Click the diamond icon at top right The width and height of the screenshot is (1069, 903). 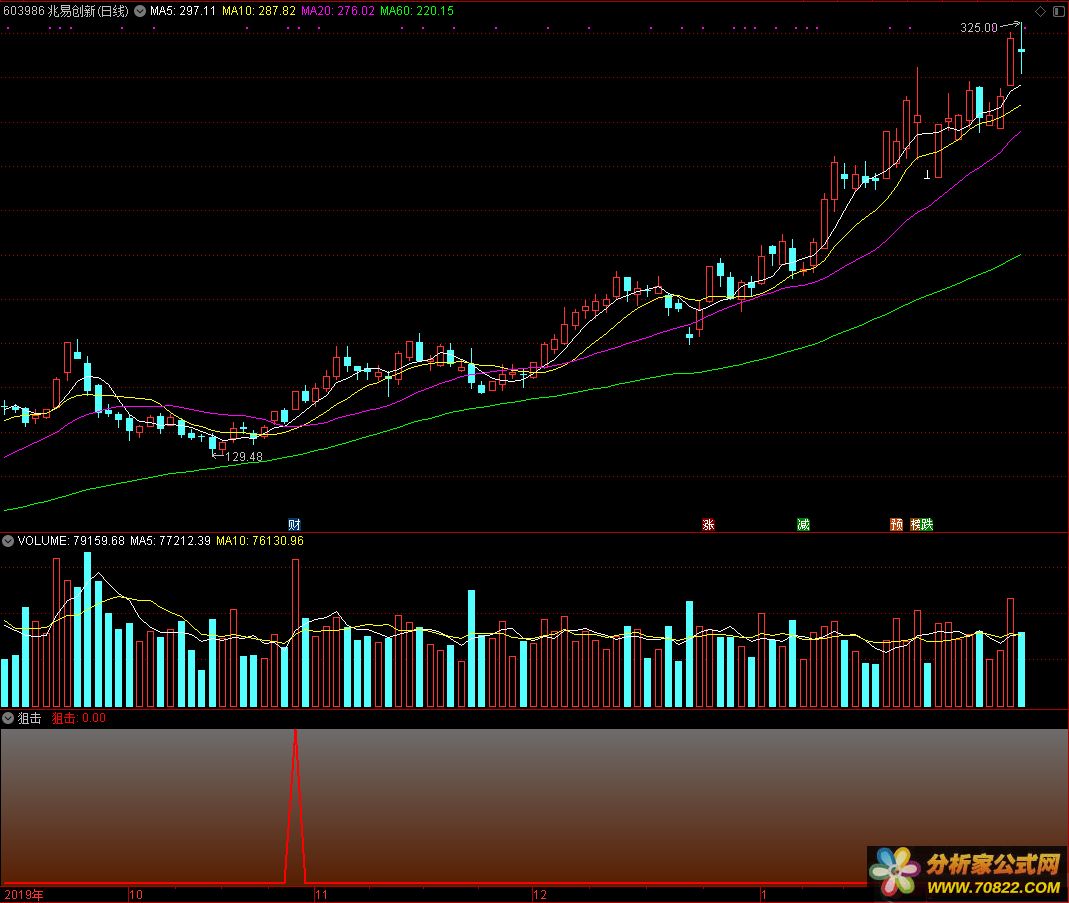coord(1040,11)
